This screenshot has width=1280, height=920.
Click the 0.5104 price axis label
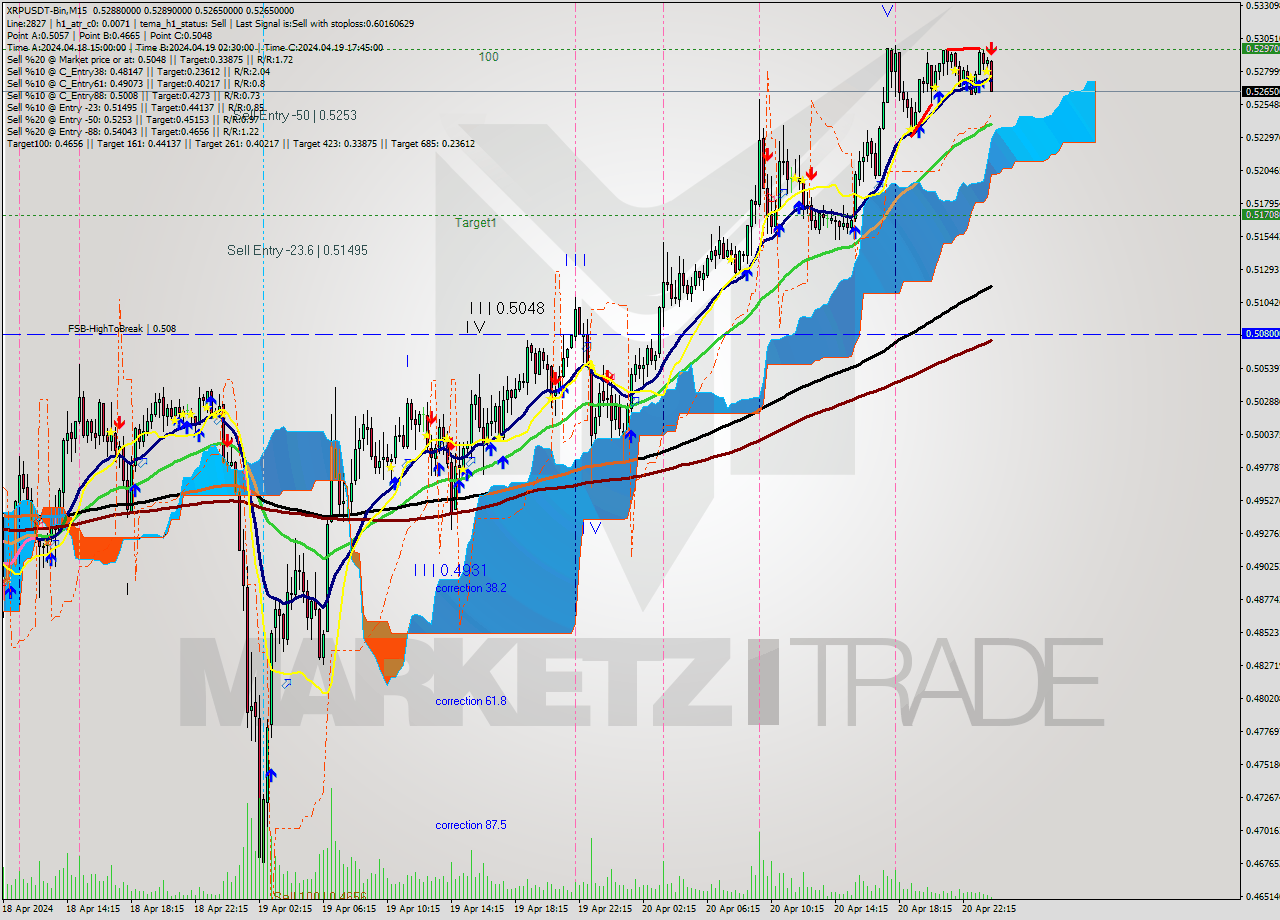[x=1261, y=302]
